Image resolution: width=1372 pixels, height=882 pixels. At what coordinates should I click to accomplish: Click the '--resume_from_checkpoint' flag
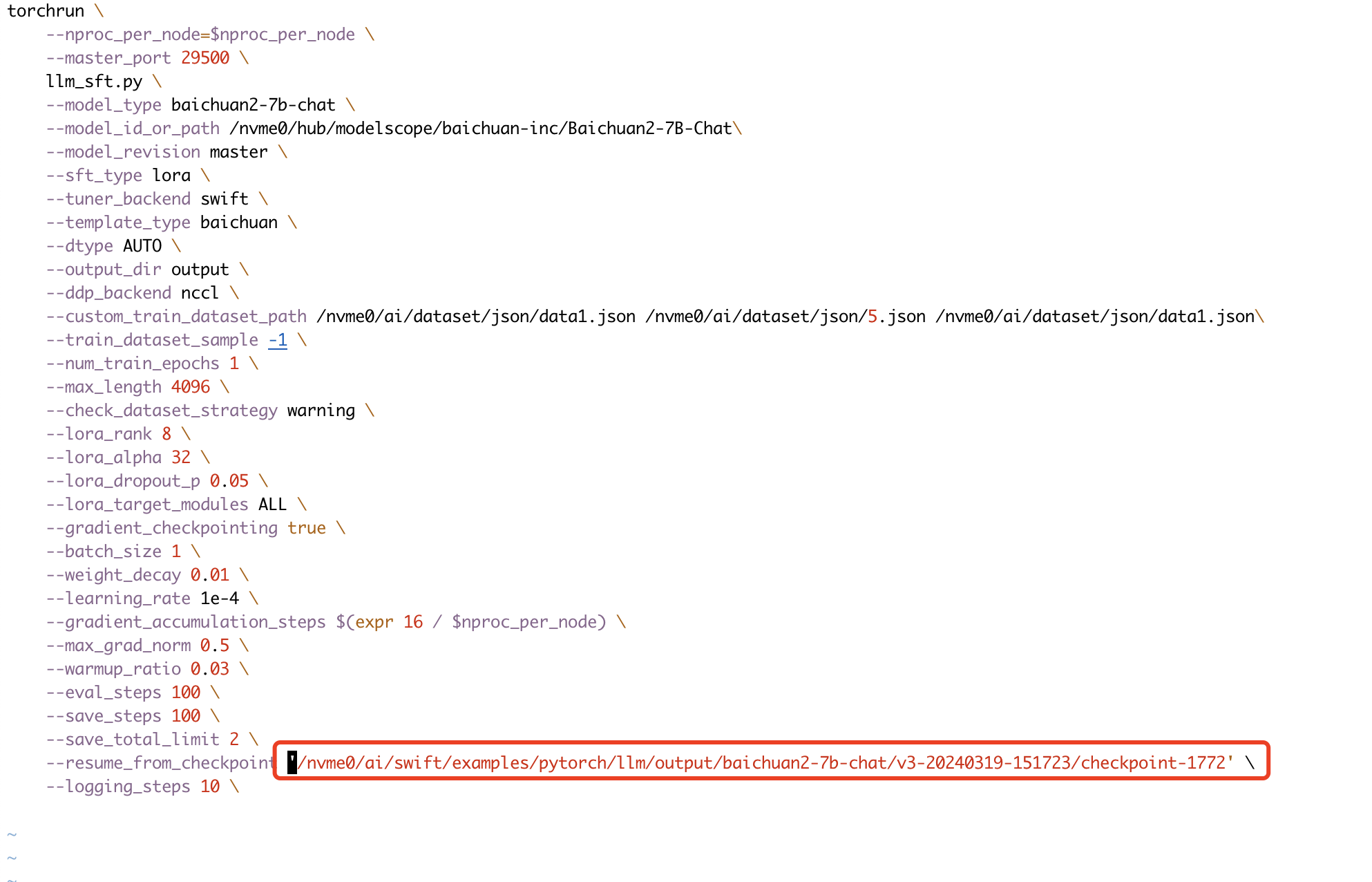tap(162, 763)
